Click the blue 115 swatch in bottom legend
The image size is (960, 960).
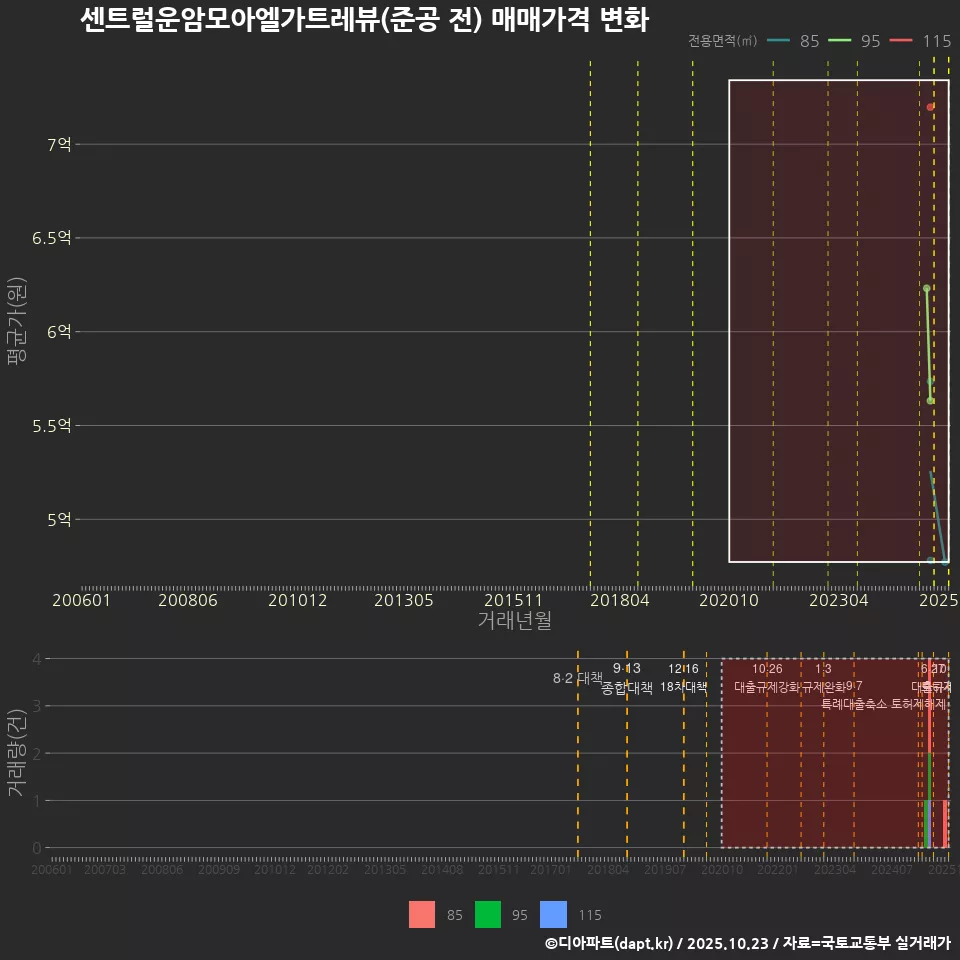coord(553,915)
